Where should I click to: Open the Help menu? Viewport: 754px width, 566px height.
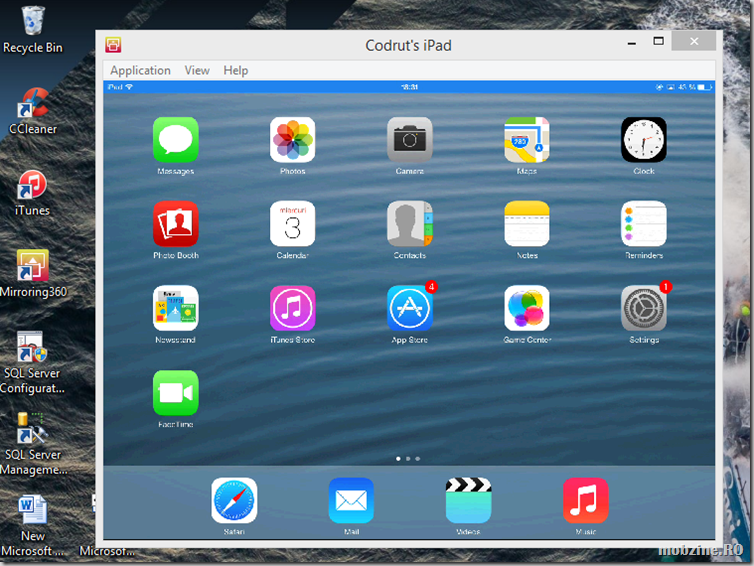tap(236, 71)
